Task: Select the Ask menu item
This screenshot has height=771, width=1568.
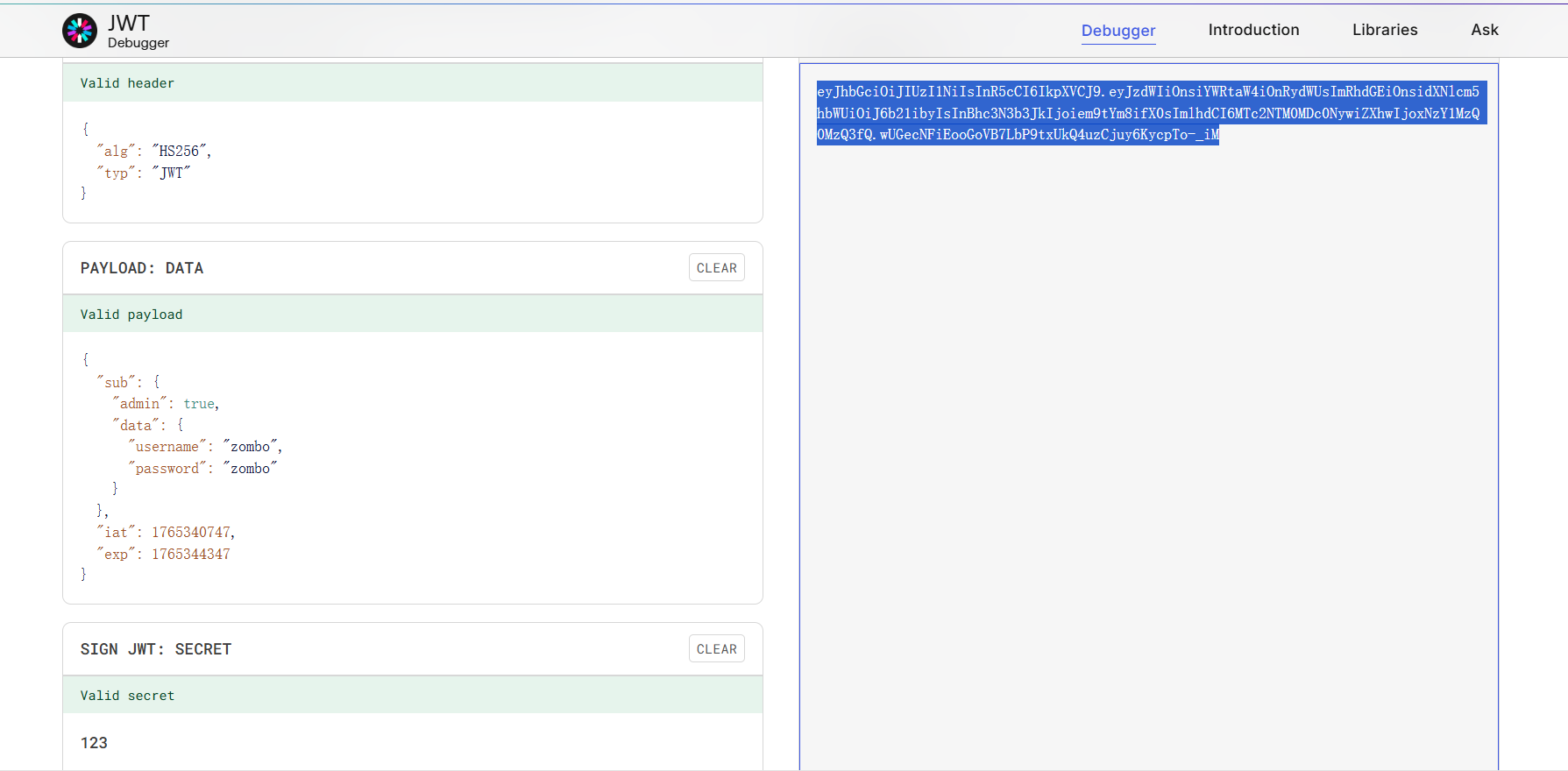Action: [1484, 30]
